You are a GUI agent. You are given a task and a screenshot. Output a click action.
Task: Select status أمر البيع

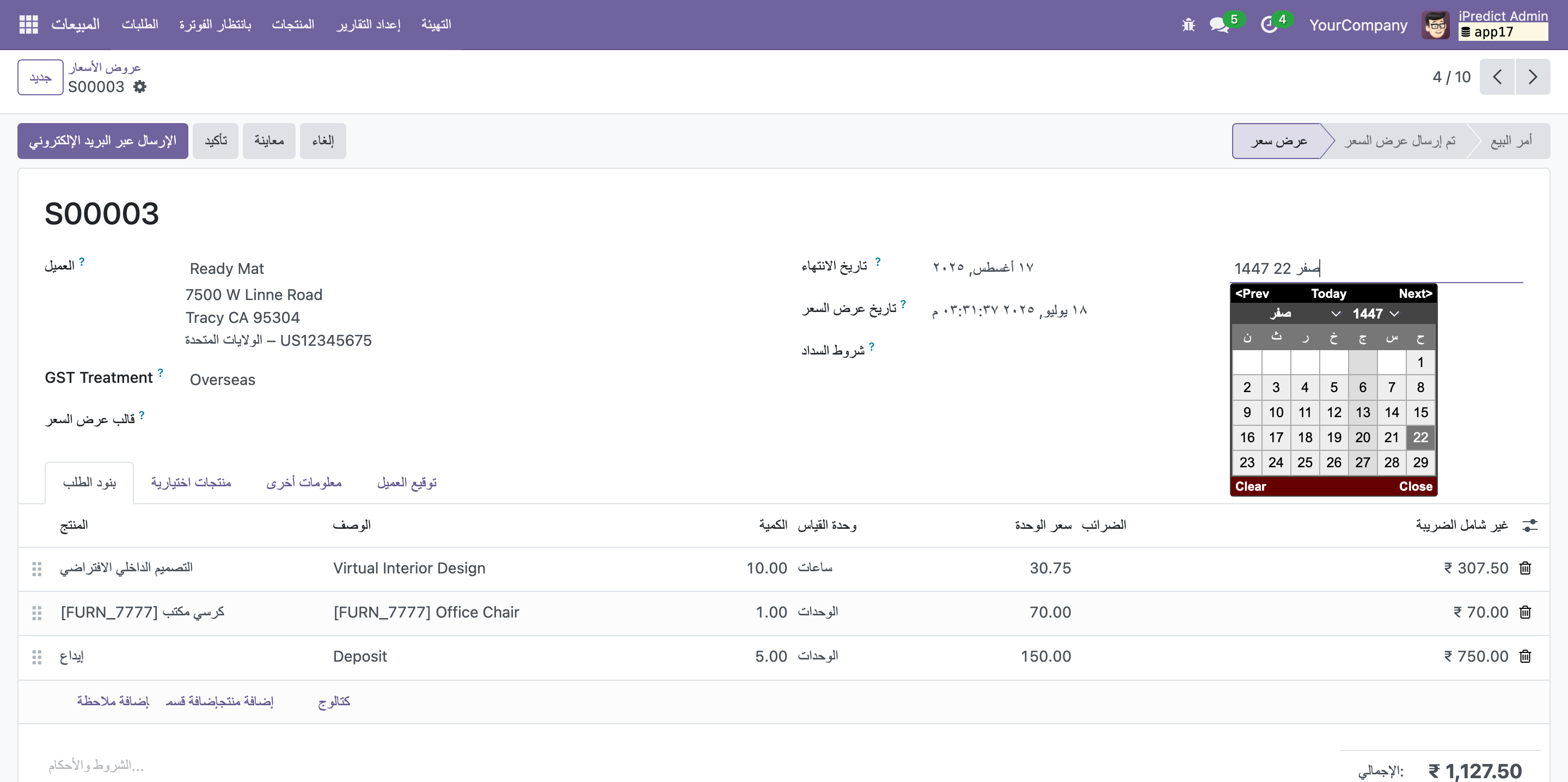(x=1511, y=140)
